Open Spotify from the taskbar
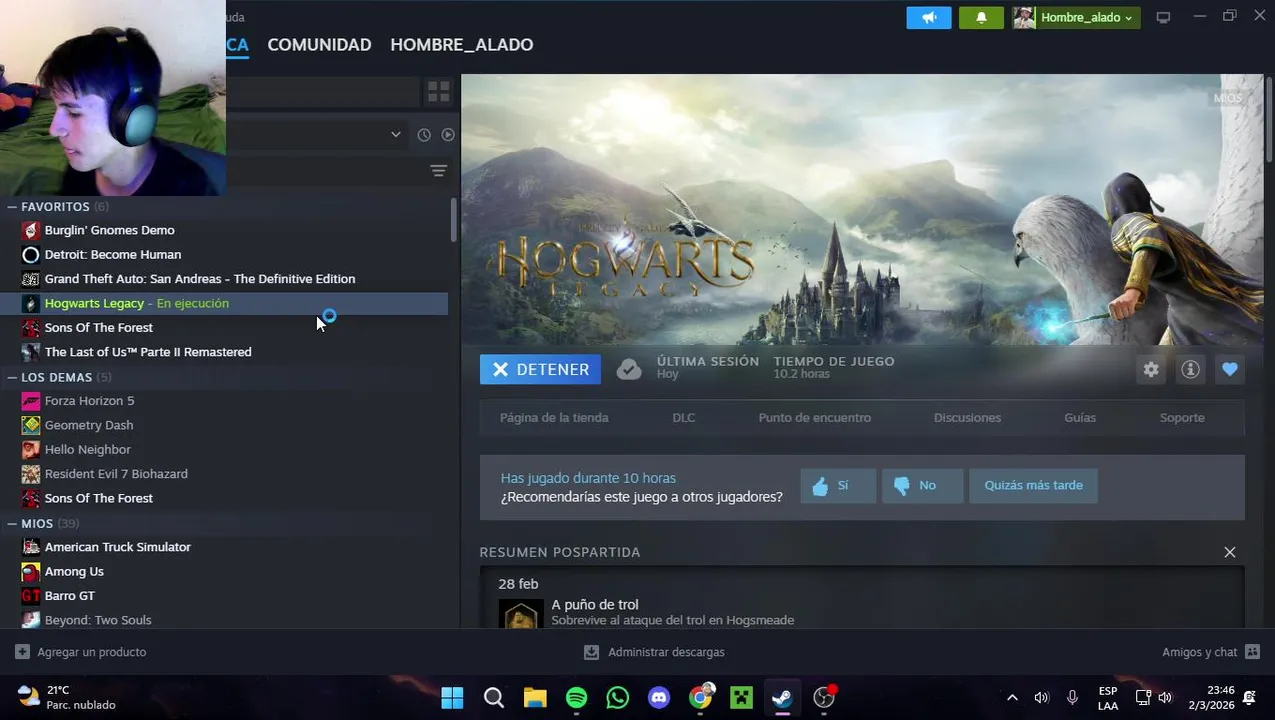Screen dimensions: 1275x720 tap(576, 697)
